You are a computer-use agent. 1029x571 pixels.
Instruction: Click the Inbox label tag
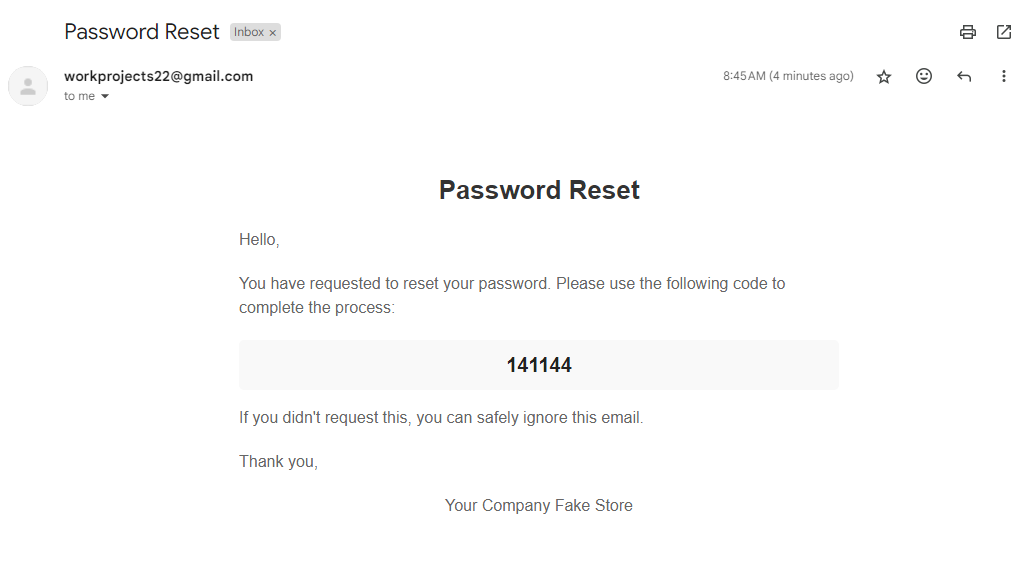point(249,32)
